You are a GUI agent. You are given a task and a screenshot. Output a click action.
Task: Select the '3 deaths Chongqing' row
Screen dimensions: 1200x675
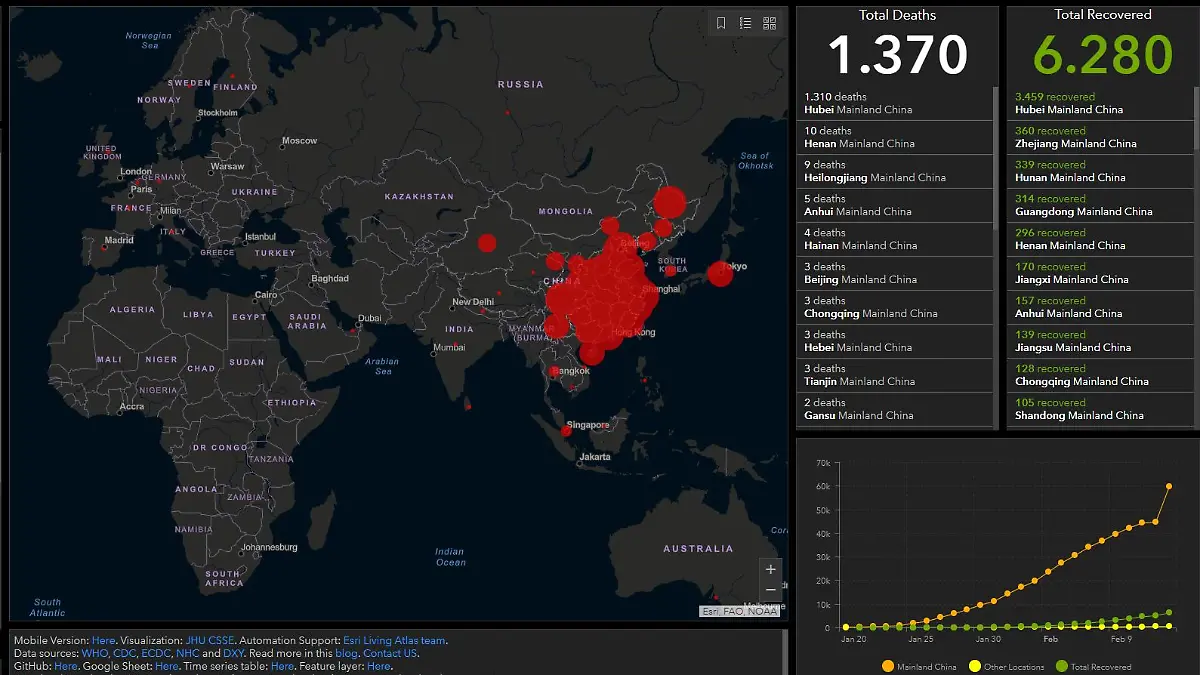pos(896,308)
